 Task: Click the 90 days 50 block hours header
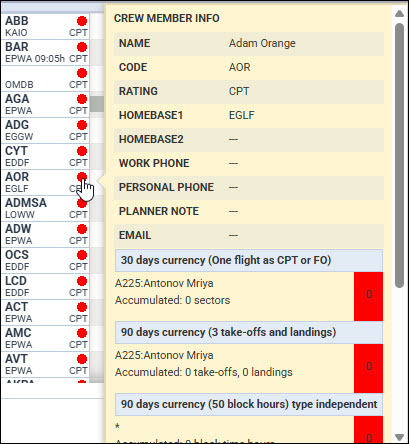click(249, 404)
